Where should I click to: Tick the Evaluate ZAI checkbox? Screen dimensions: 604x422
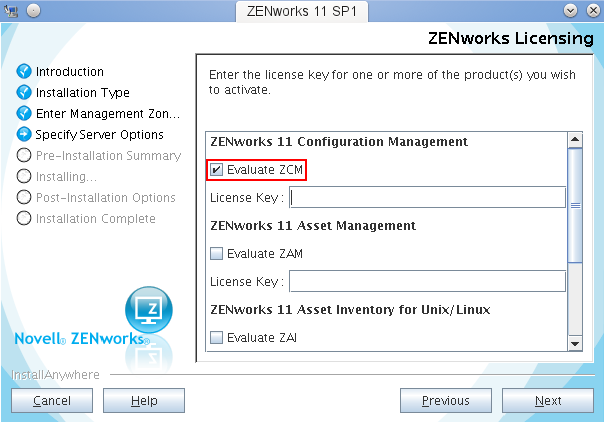(217, 338)
